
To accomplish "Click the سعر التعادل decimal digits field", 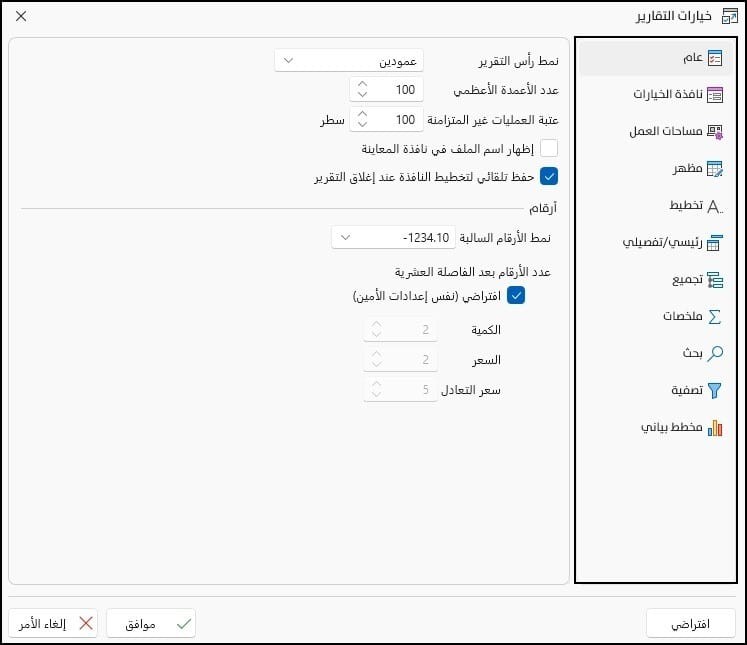I will [x=400, y=390].
